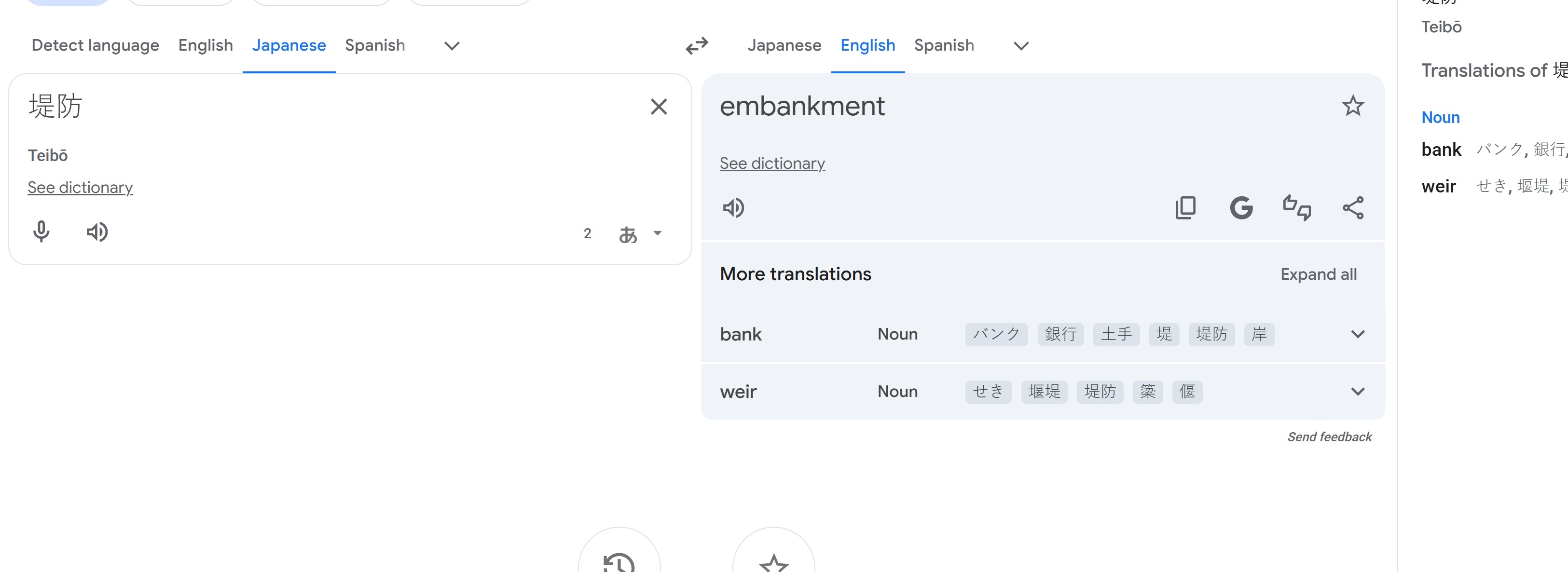
Task: Click weir in the side dictionary panel
Action: tap(1438, 186)
